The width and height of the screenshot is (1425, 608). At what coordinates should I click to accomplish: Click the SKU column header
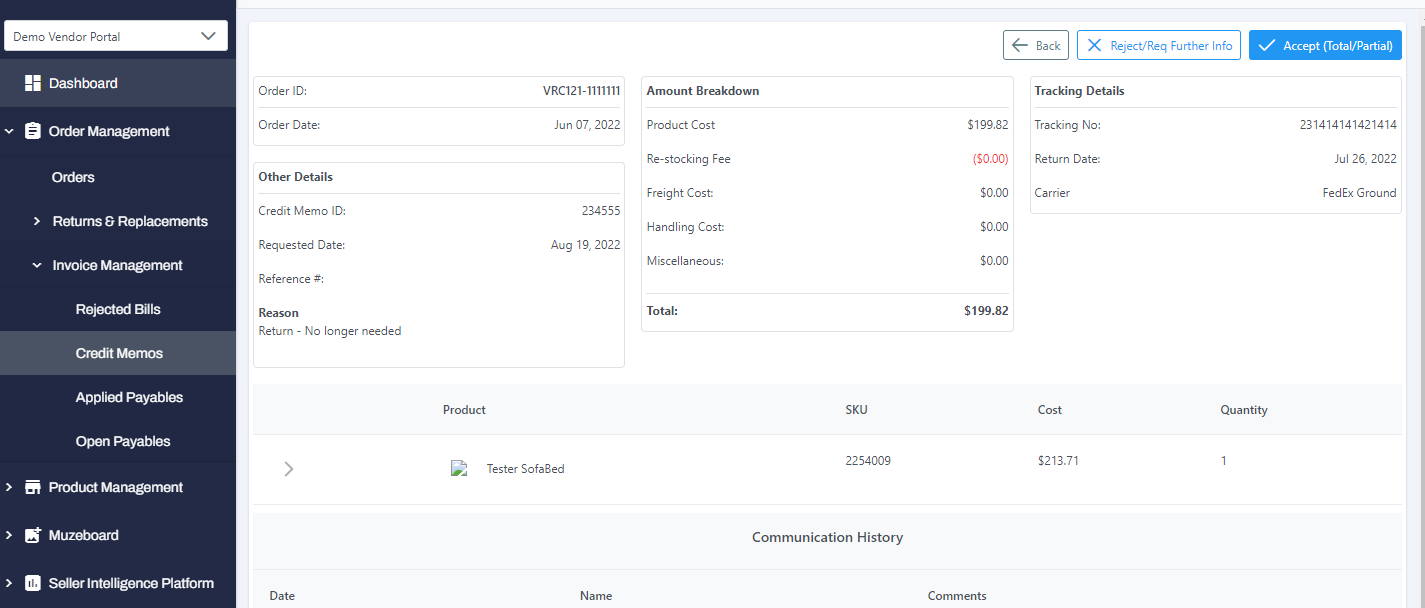click(x=856, y=410)
